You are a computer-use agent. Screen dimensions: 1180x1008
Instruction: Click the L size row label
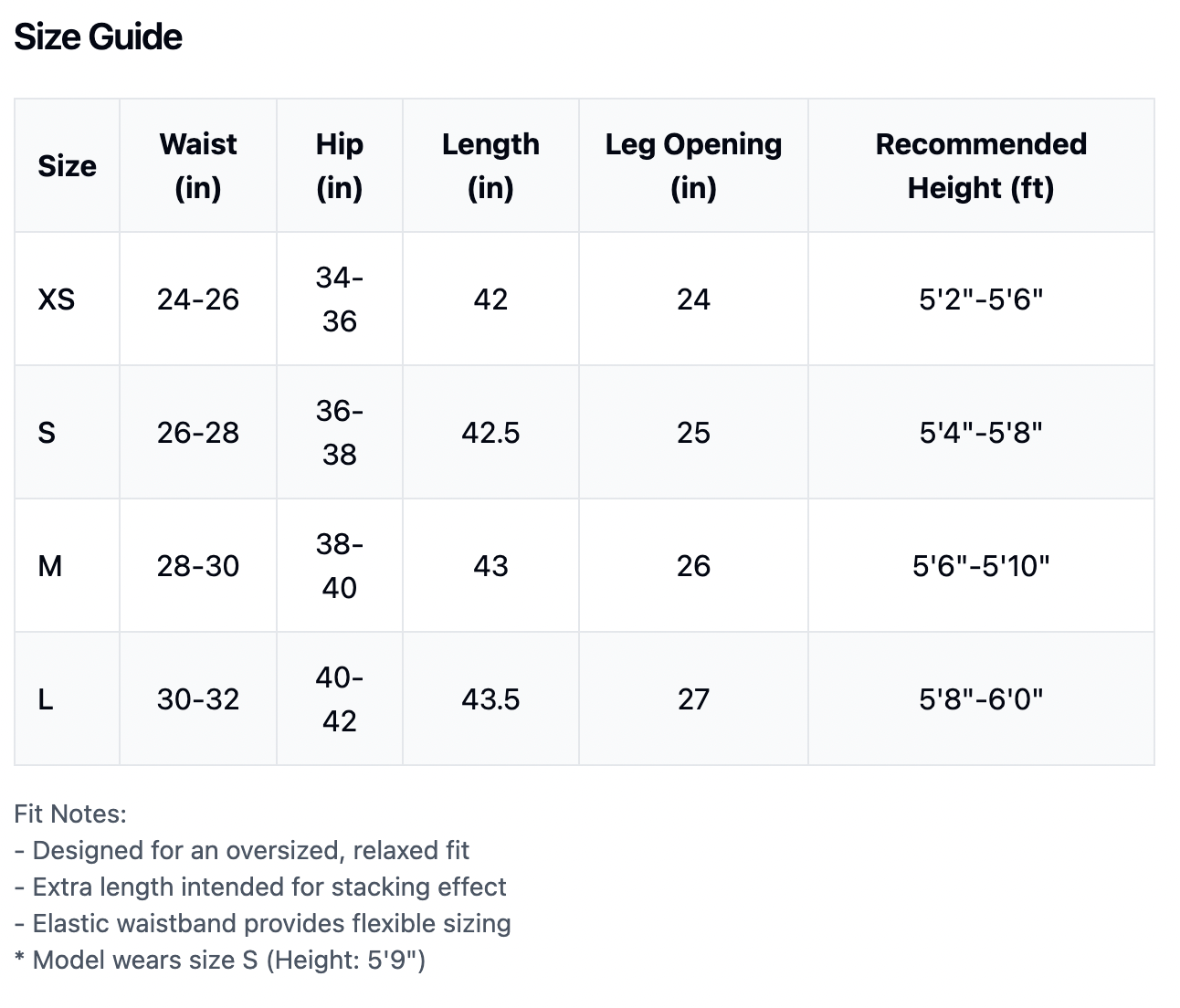point(46,699)
